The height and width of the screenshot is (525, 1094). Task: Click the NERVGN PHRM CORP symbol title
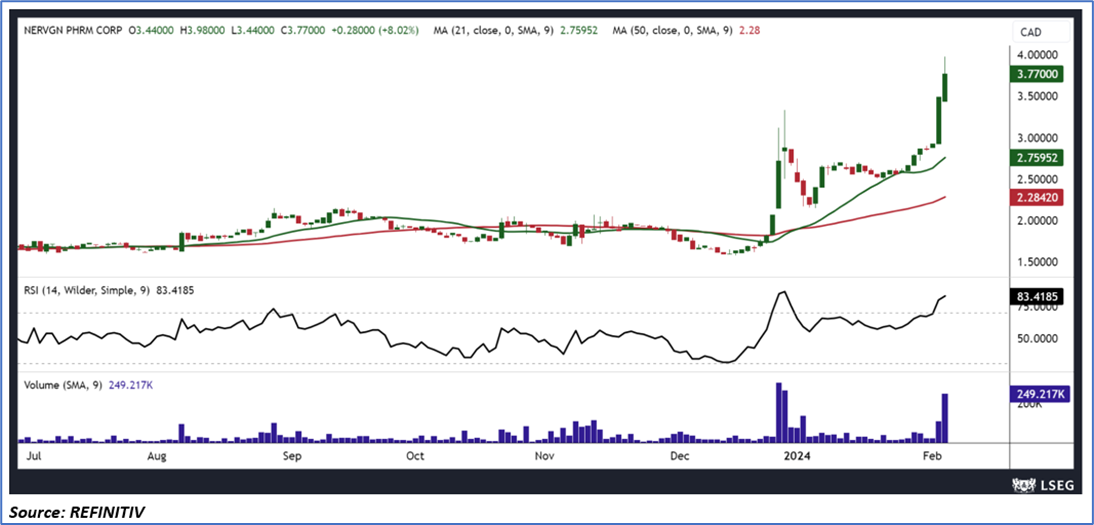click(73, 31)
